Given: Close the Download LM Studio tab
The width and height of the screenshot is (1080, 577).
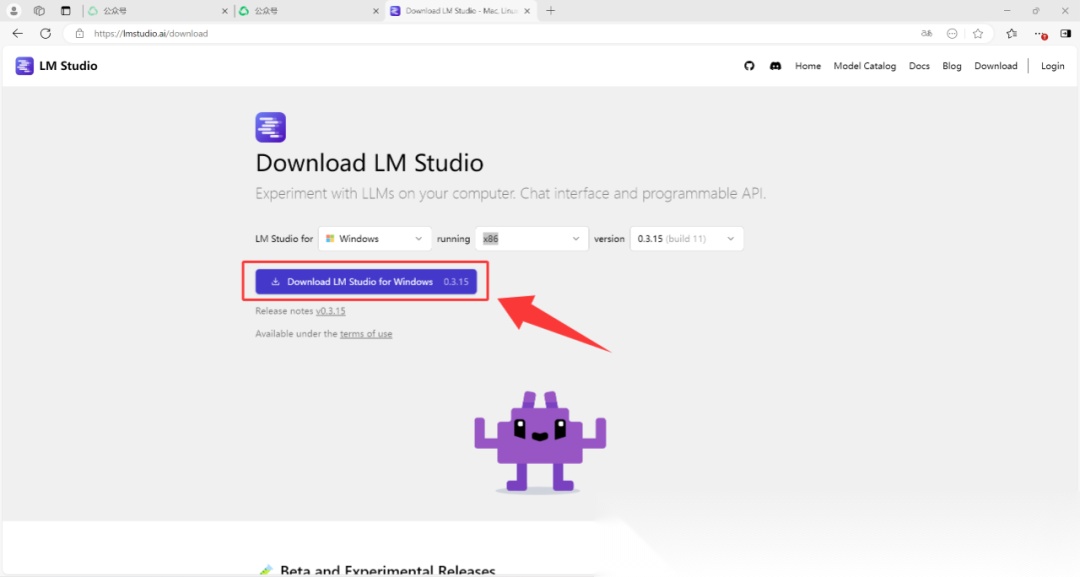Looking at the screenshot, I should point(527,11).
